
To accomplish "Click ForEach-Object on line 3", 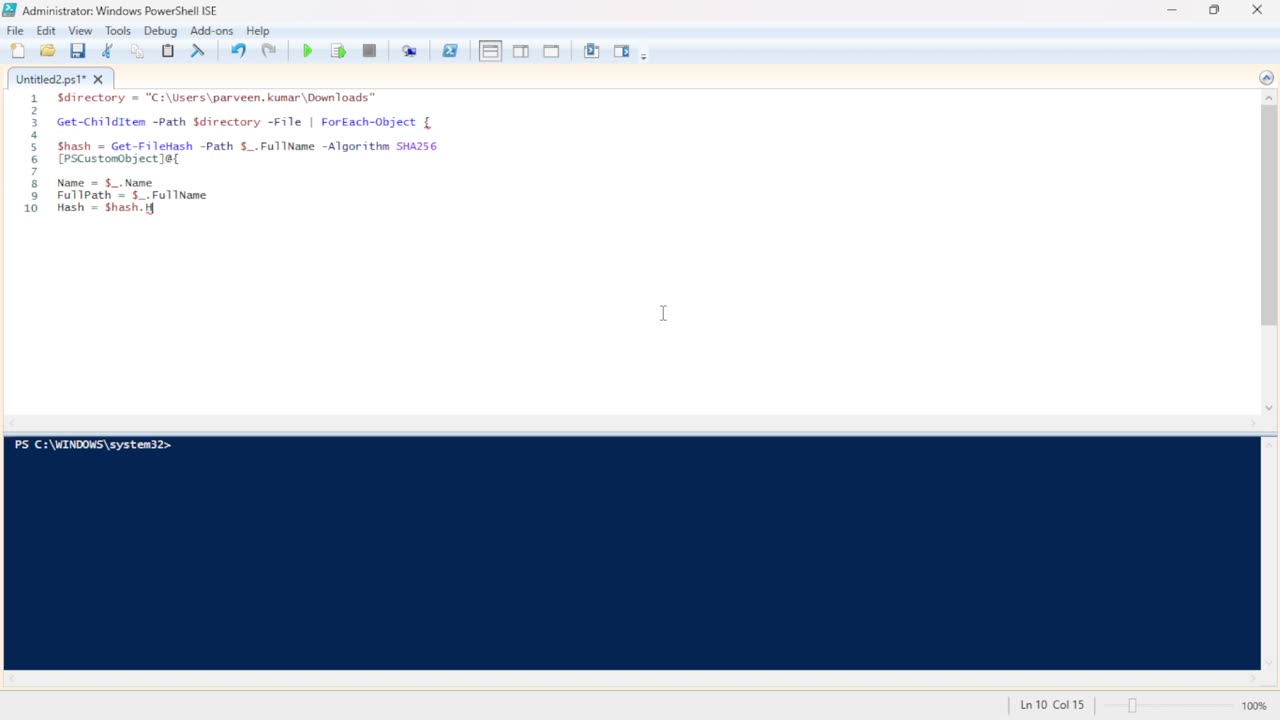I will (368, 122).
